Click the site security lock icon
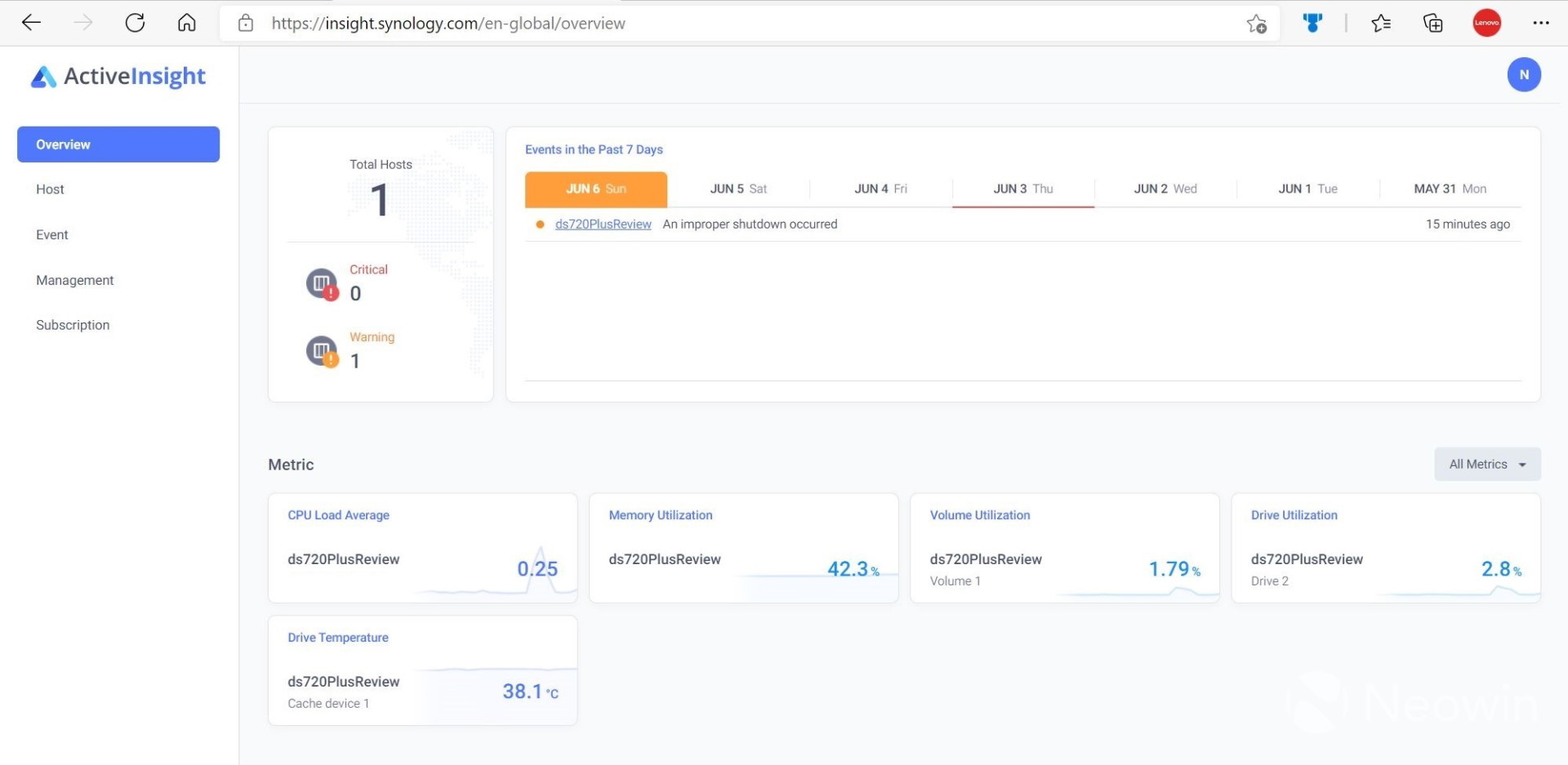Screen dimensions: 1568x765 (246, 23)
